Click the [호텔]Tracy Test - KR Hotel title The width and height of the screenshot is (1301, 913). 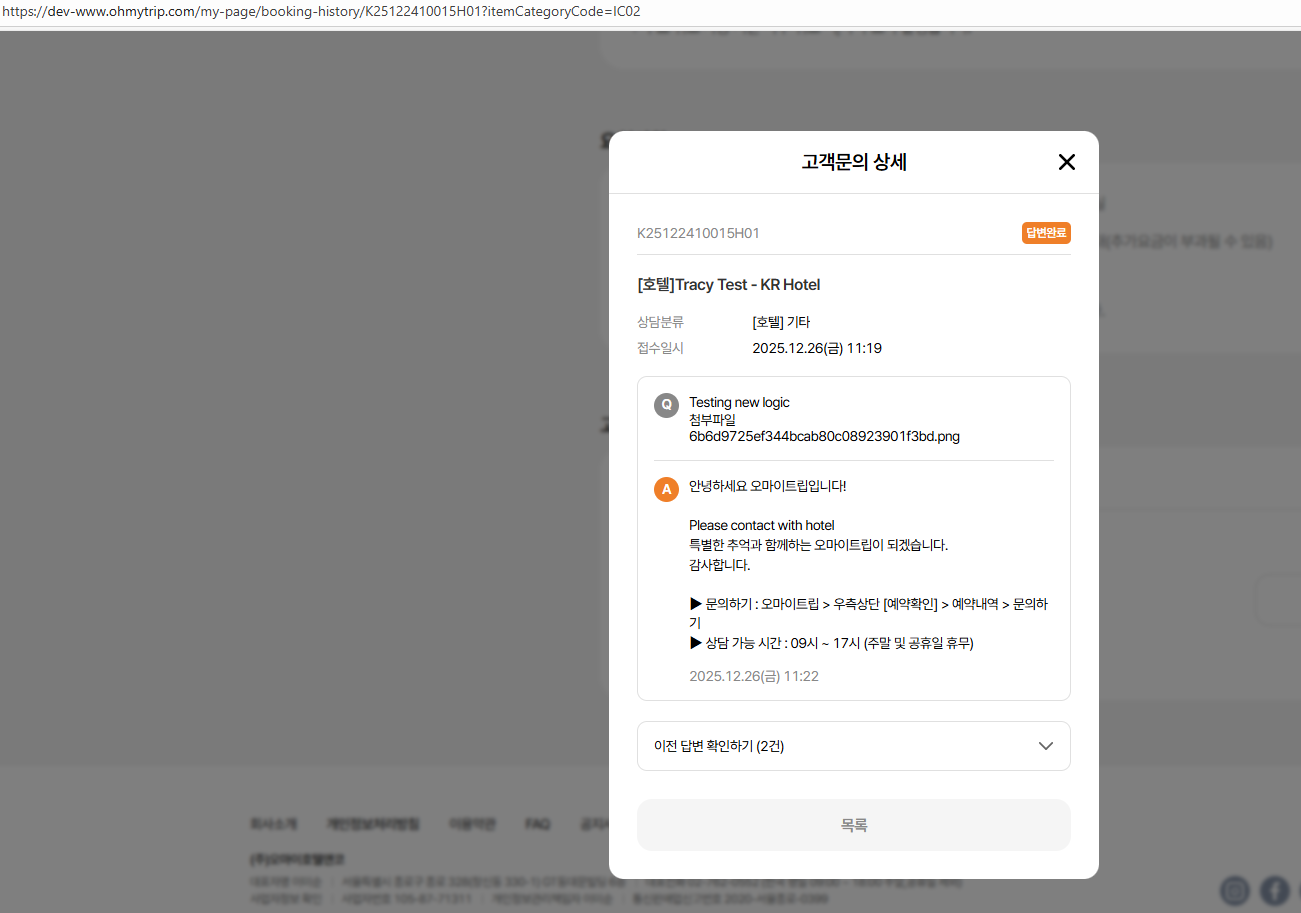coord(728,285)
